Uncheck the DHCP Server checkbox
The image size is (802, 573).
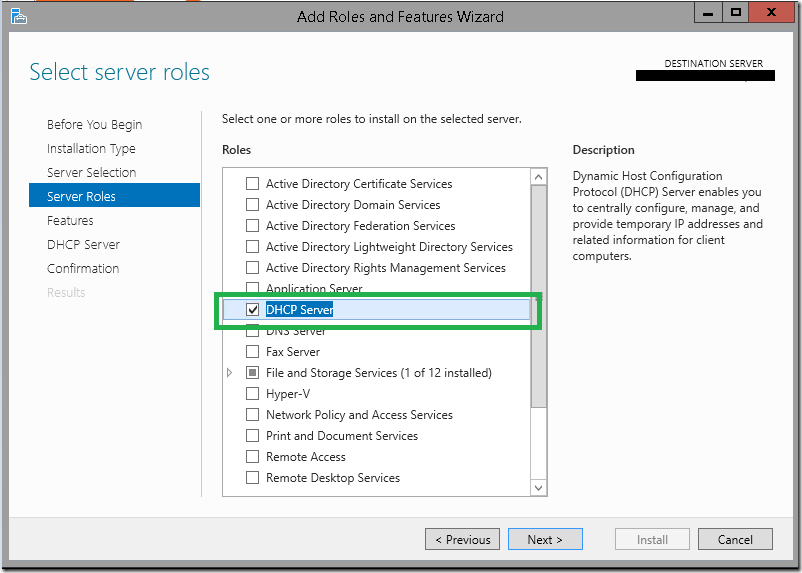click(x=253, y=310)
